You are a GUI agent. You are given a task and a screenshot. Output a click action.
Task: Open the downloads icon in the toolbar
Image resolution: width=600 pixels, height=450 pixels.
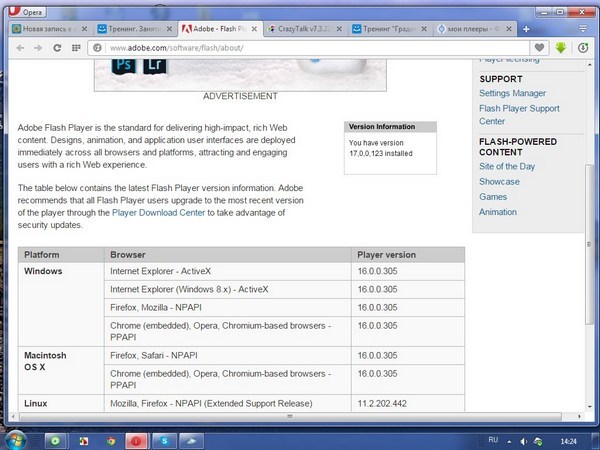(583, 48)
